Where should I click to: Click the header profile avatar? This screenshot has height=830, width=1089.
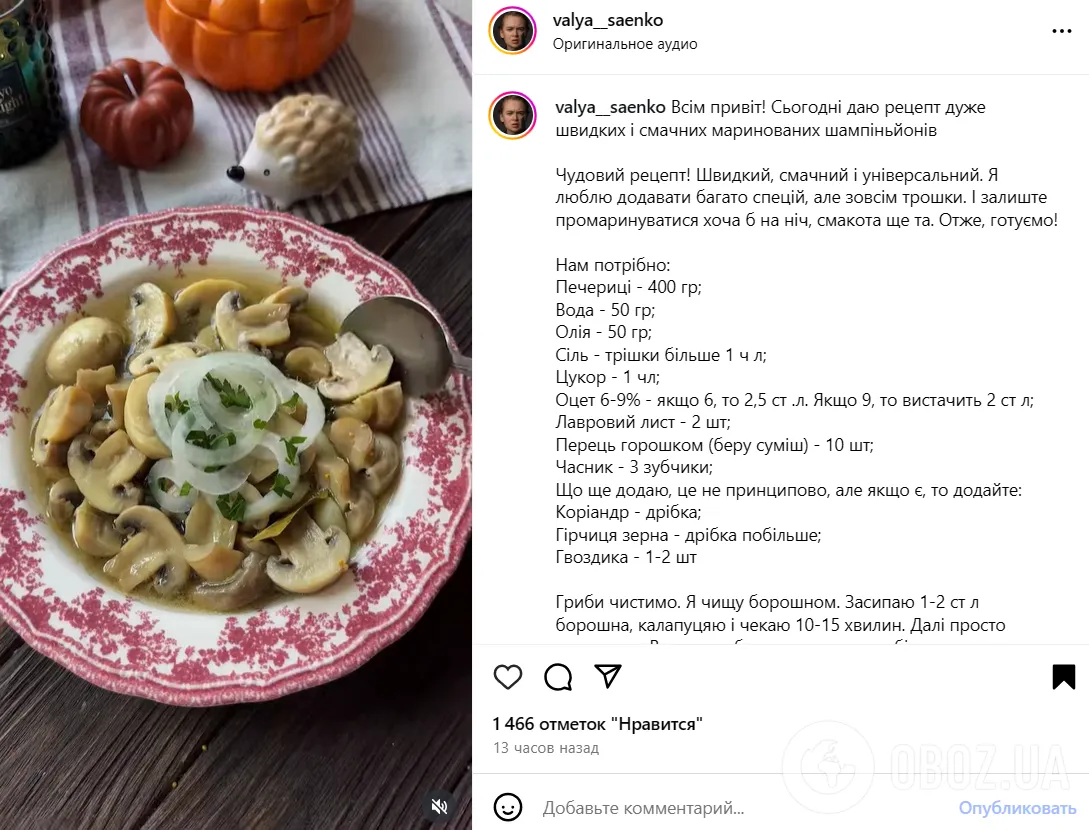tap(513, 31)
